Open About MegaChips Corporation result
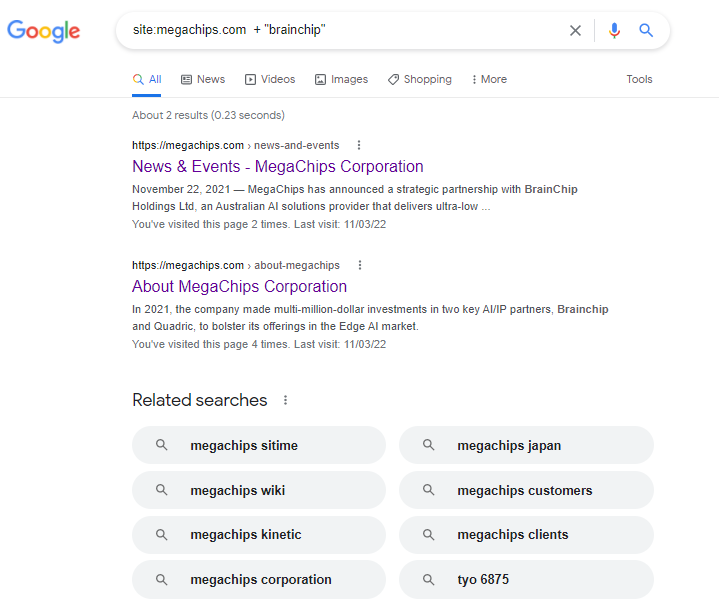 [239, 286]
